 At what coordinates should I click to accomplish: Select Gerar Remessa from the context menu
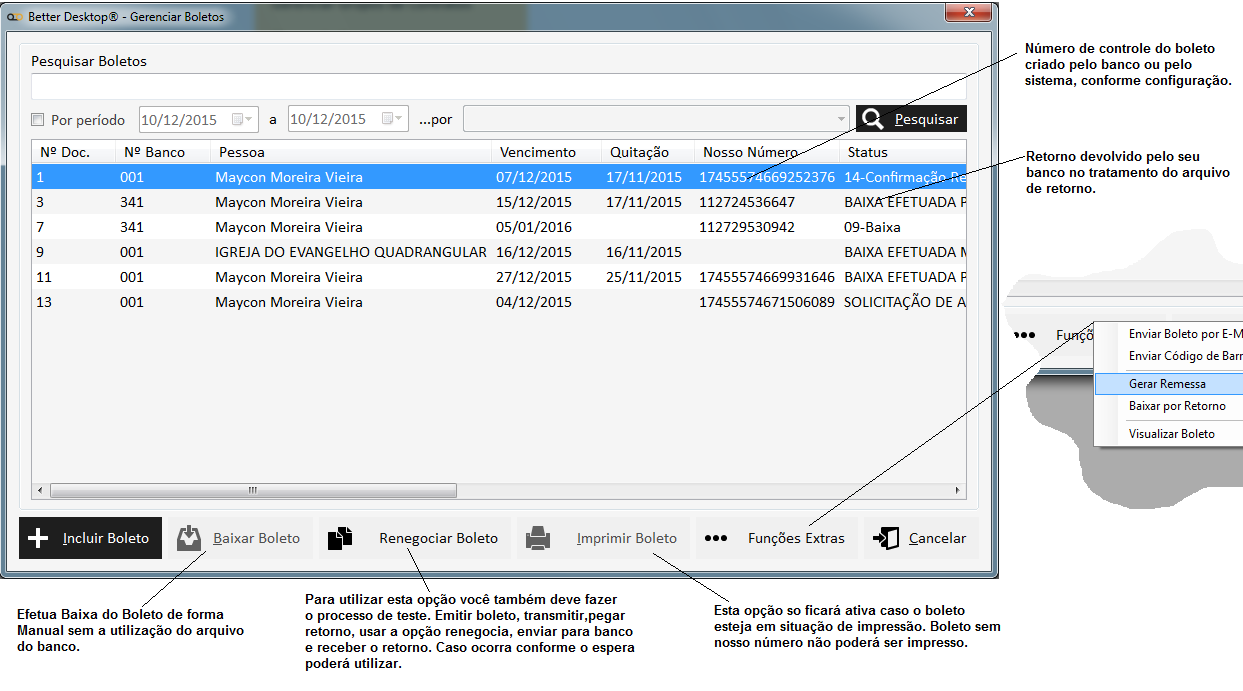[x=1167, y=384]
